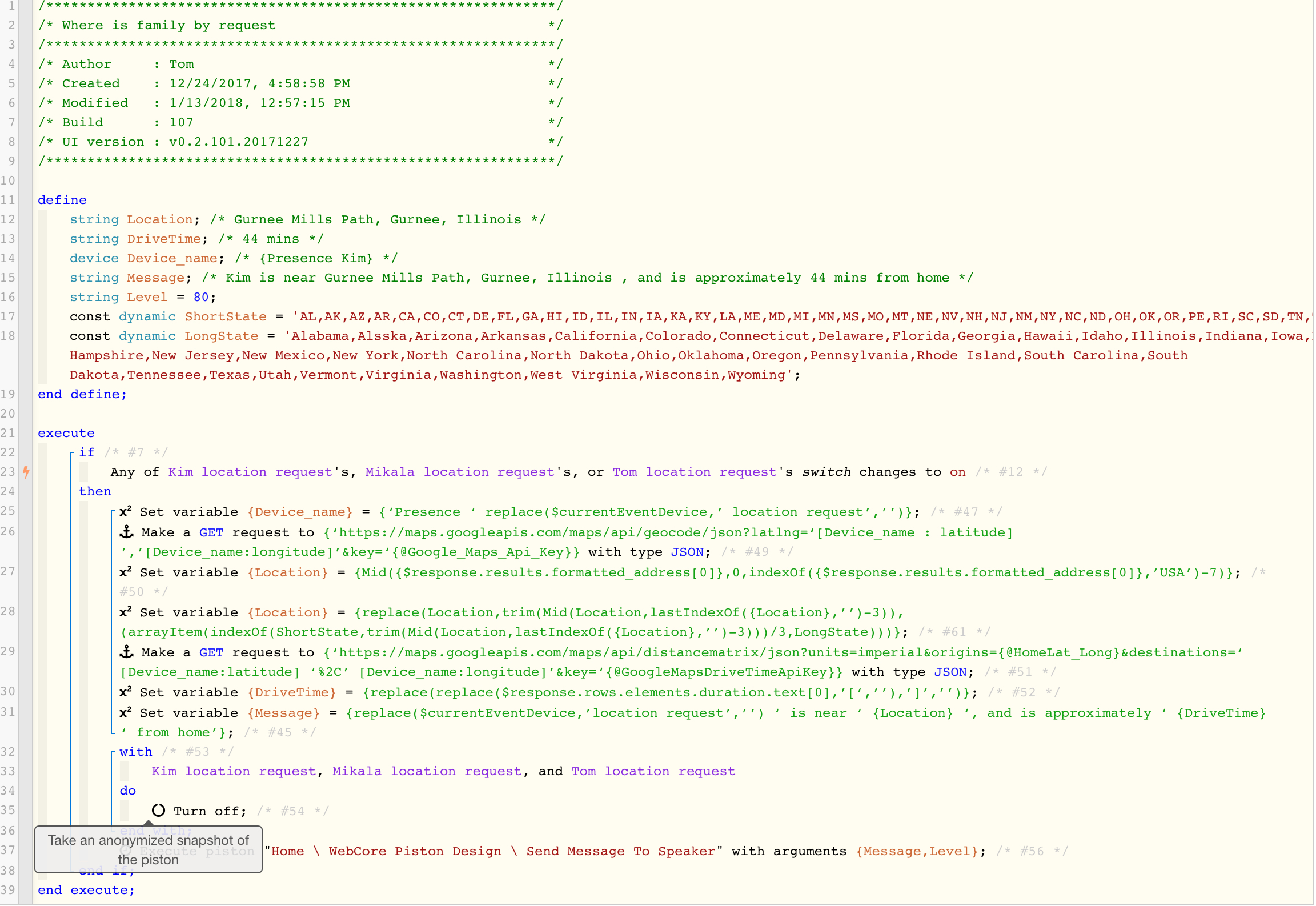Click the anchor icon of the distancematrix GET request

[126, 652]
